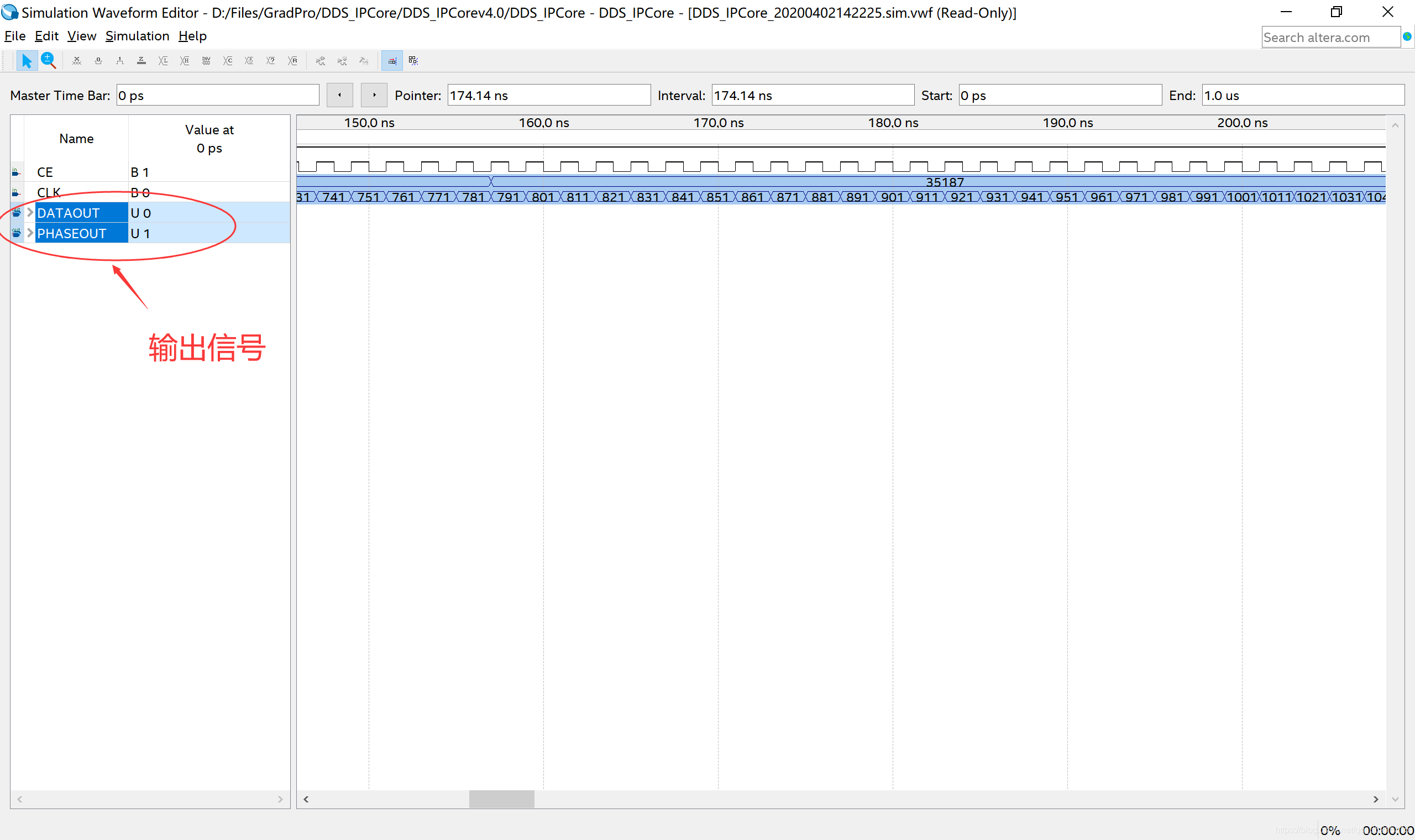
Task: Click the Random Values (XR) icon
Action: [292, 61]
